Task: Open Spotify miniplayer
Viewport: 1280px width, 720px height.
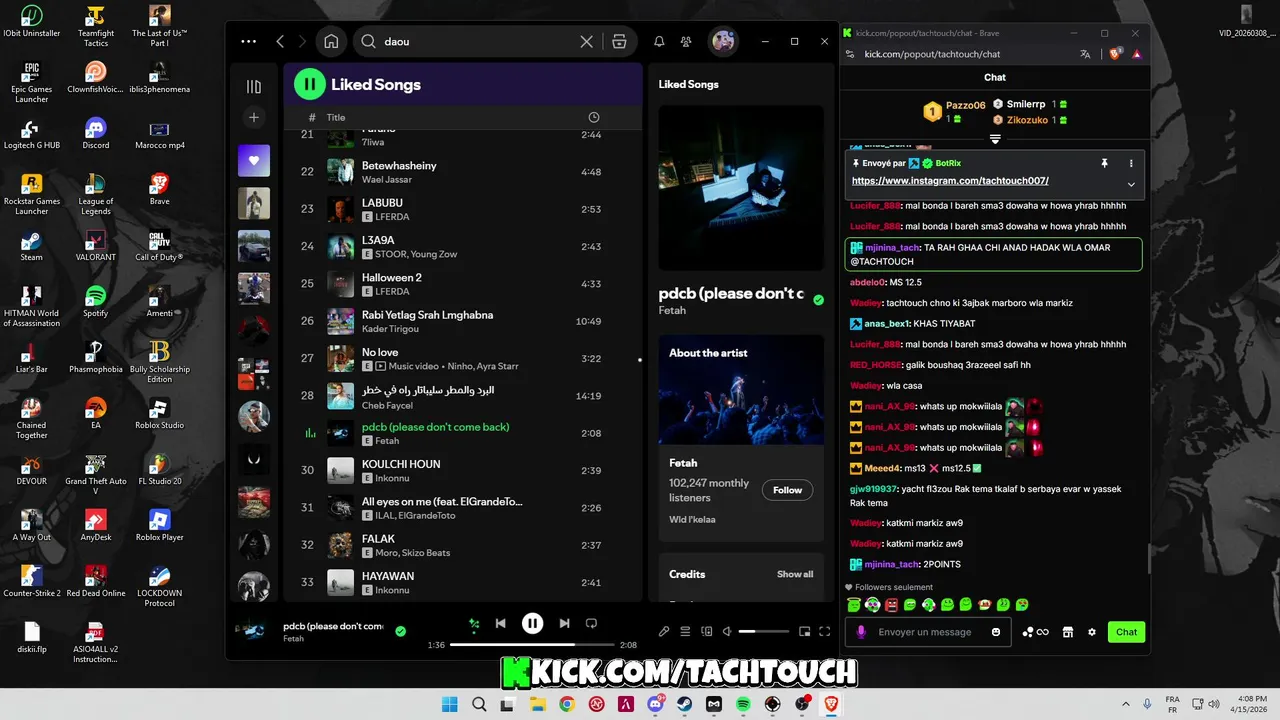Action: 804,631
